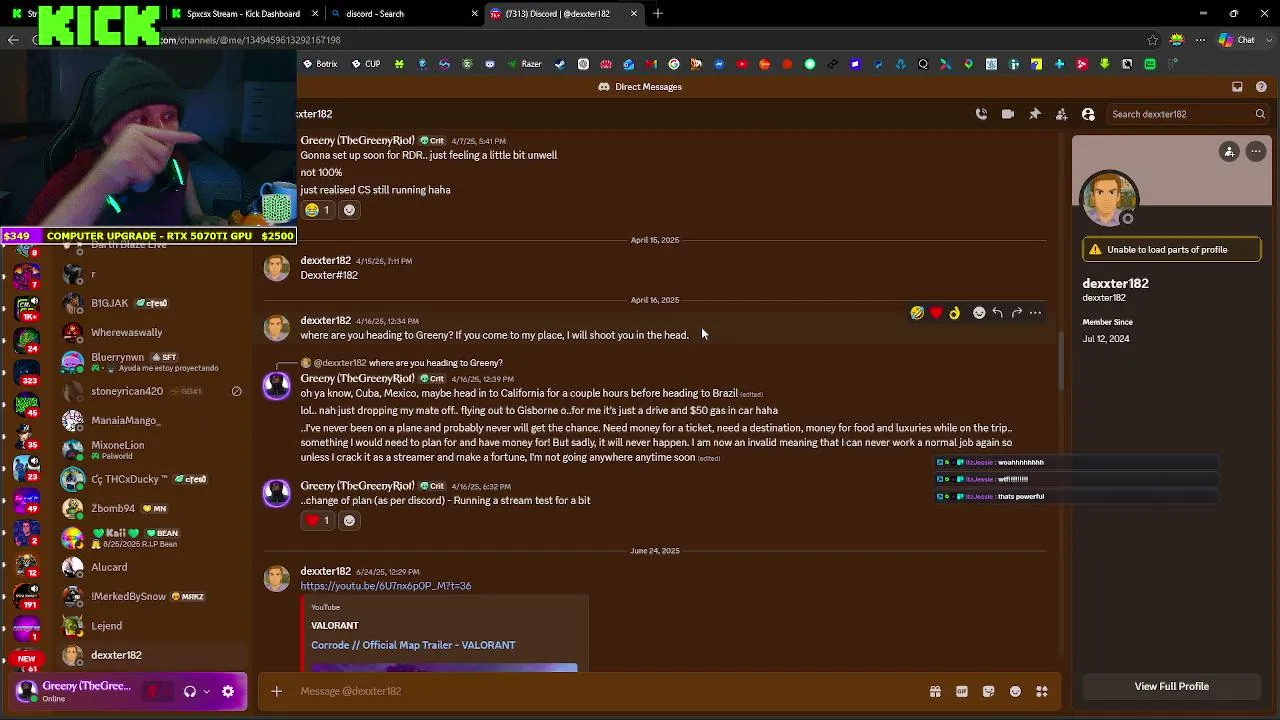Open the browser Chat sidebar button

pos(1237,40)
